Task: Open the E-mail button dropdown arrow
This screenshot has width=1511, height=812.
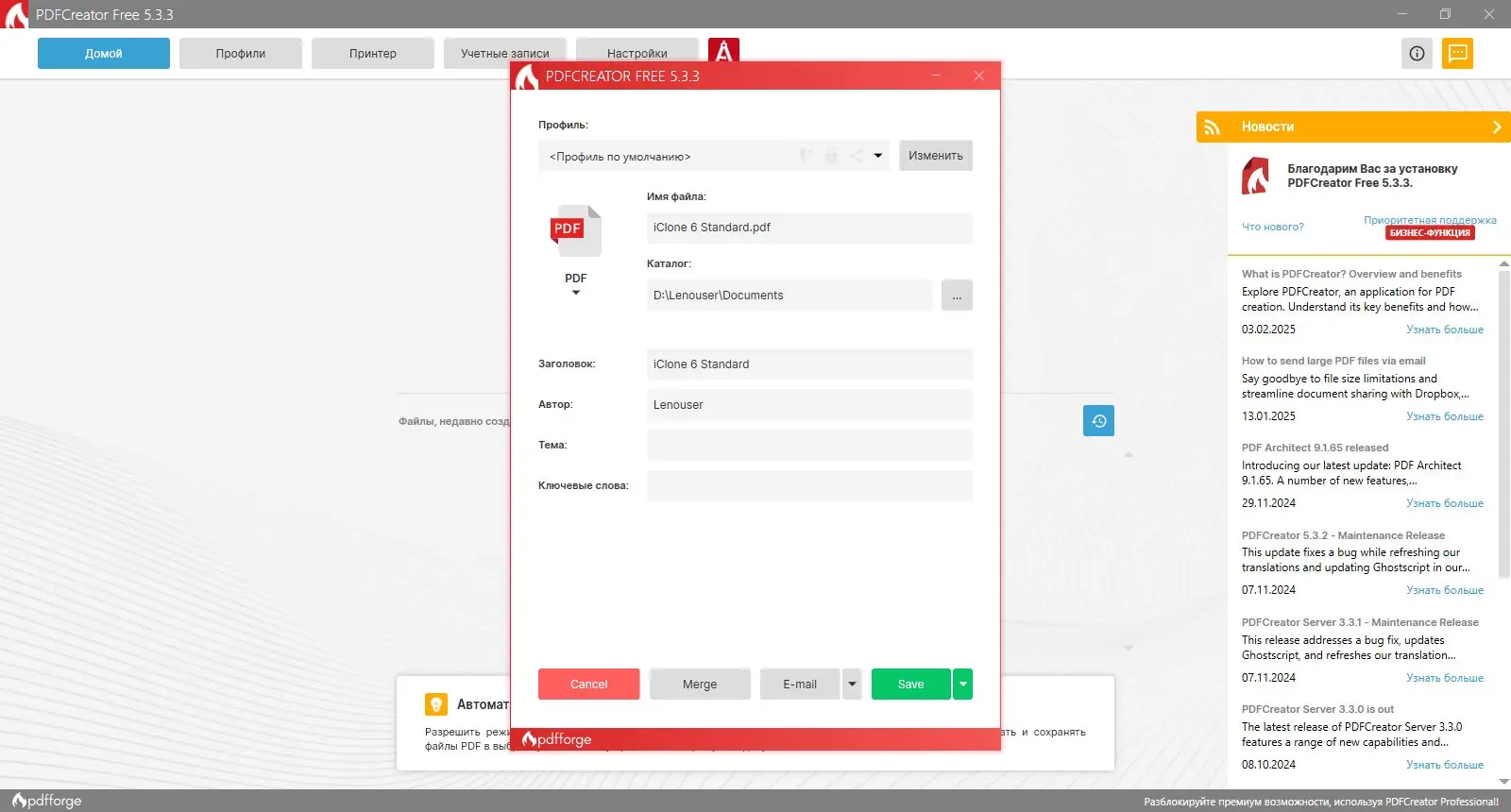Action: tap(852, 684)
